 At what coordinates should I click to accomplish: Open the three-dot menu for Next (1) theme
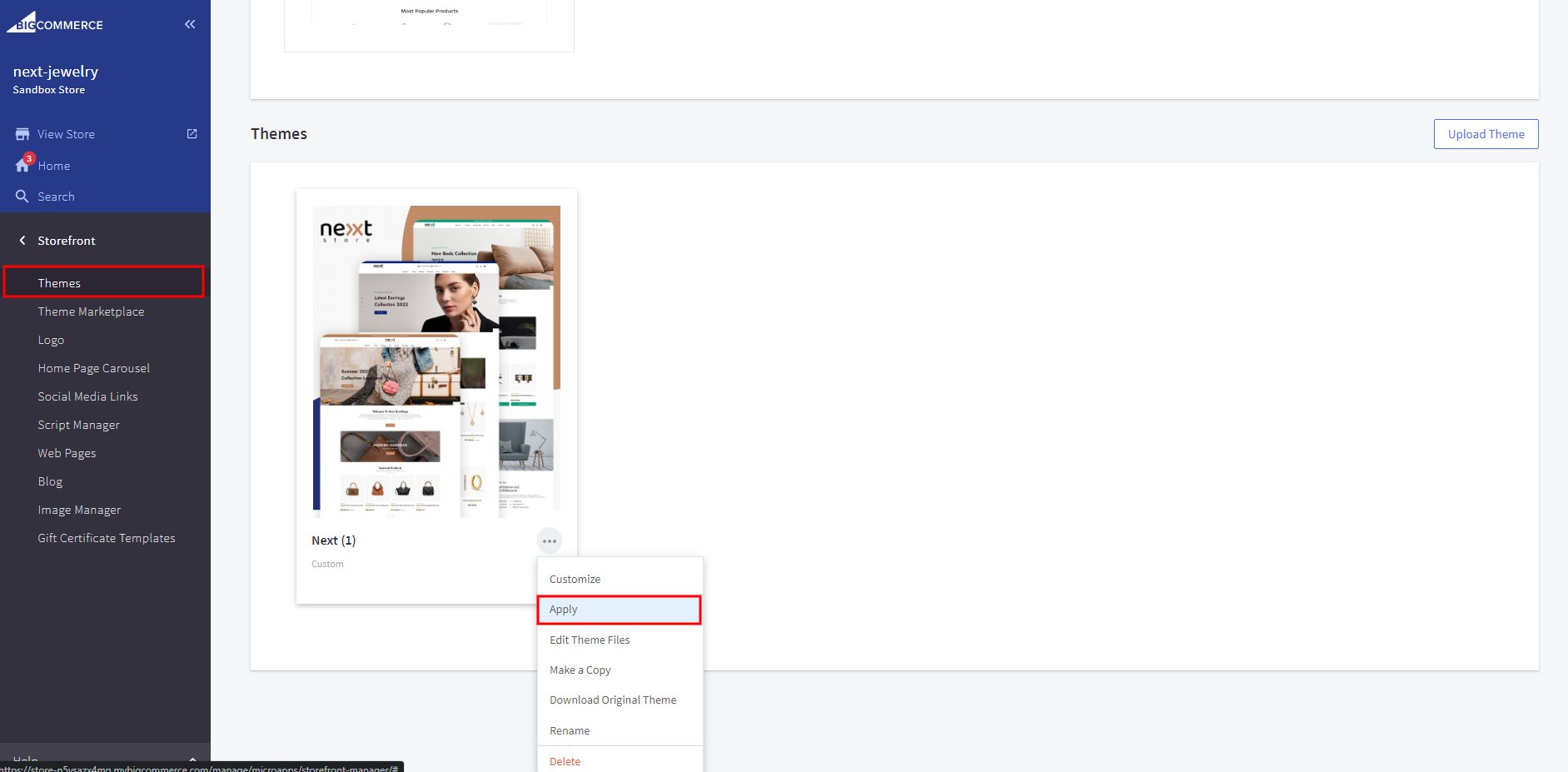pos(550,541)
